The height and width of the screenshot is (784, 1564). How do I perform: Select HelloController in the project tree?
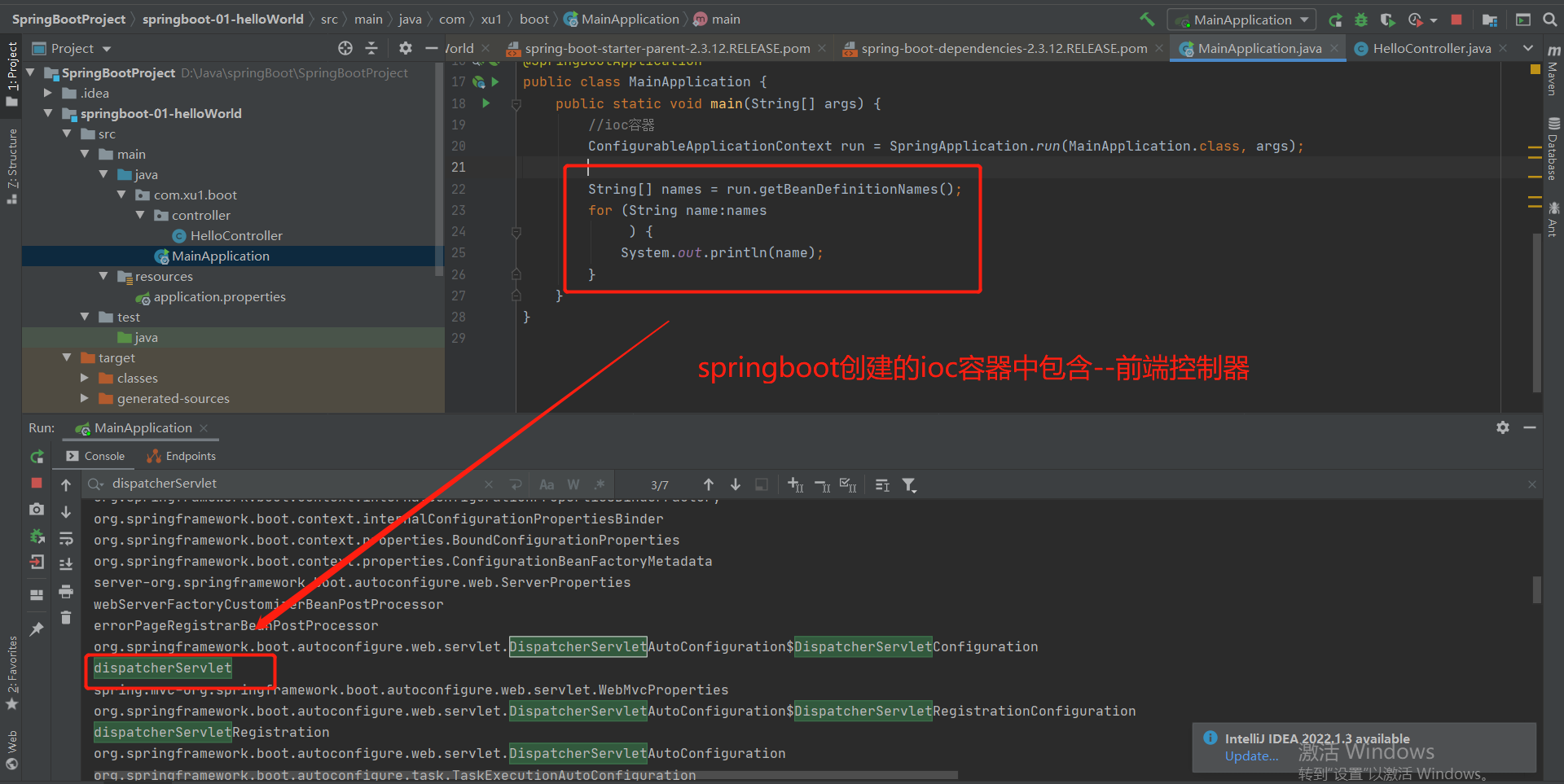coord(236,235)
